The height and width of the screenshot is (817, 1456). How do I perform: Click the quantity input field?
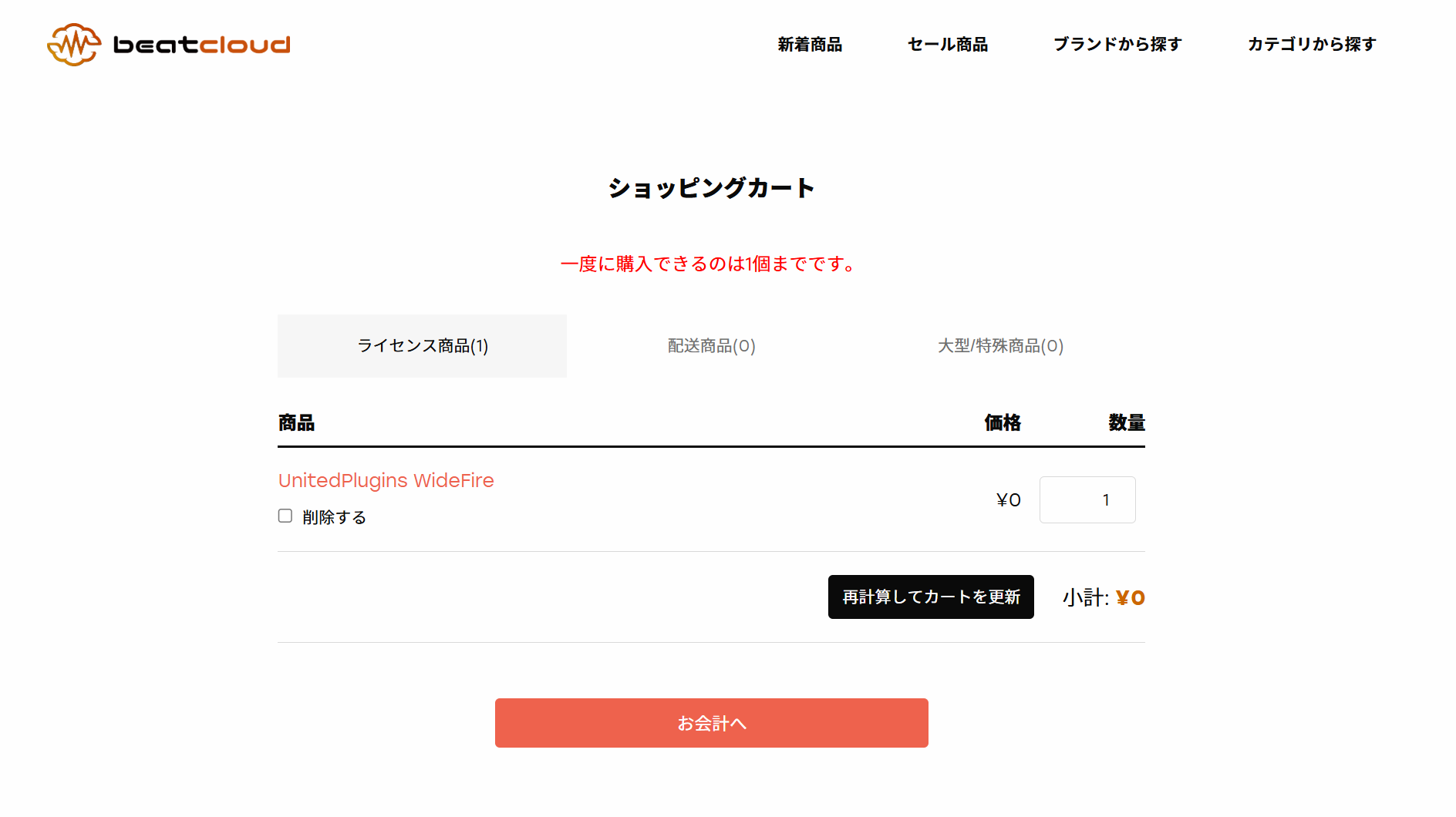1087,499
